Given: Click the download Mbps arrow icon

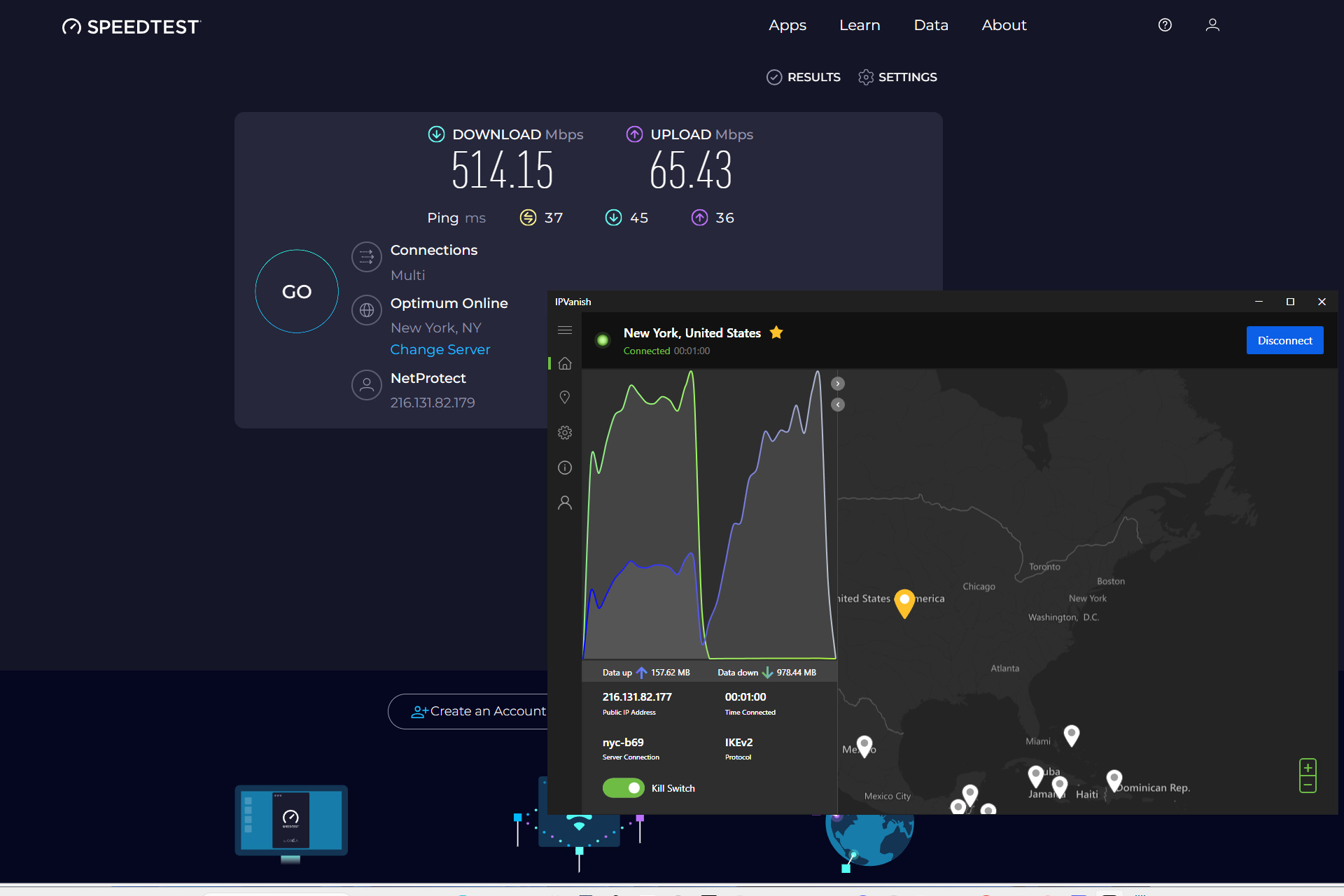Looking at the screenshot, I should [436, 134].
